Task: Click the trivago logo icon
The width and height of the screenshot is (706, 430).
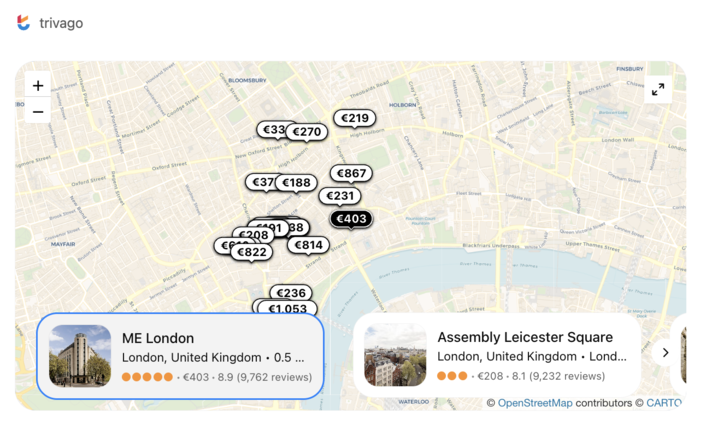Action: coord(24,23)
